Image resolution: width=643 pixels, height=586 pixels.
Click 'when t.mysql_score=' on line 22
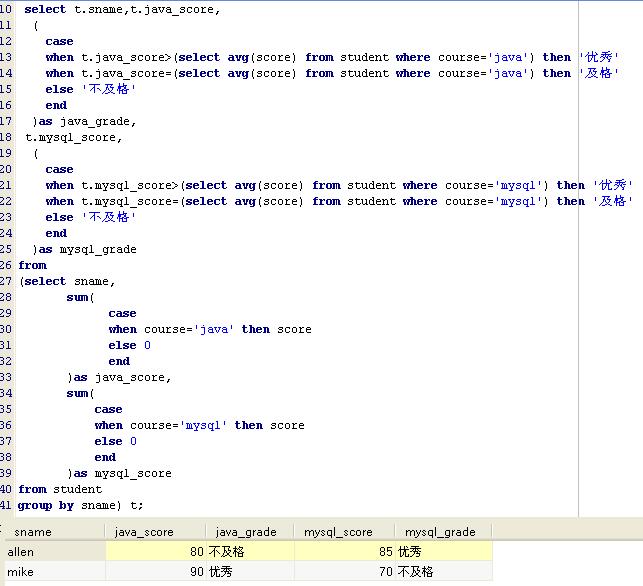coord(112,201)
